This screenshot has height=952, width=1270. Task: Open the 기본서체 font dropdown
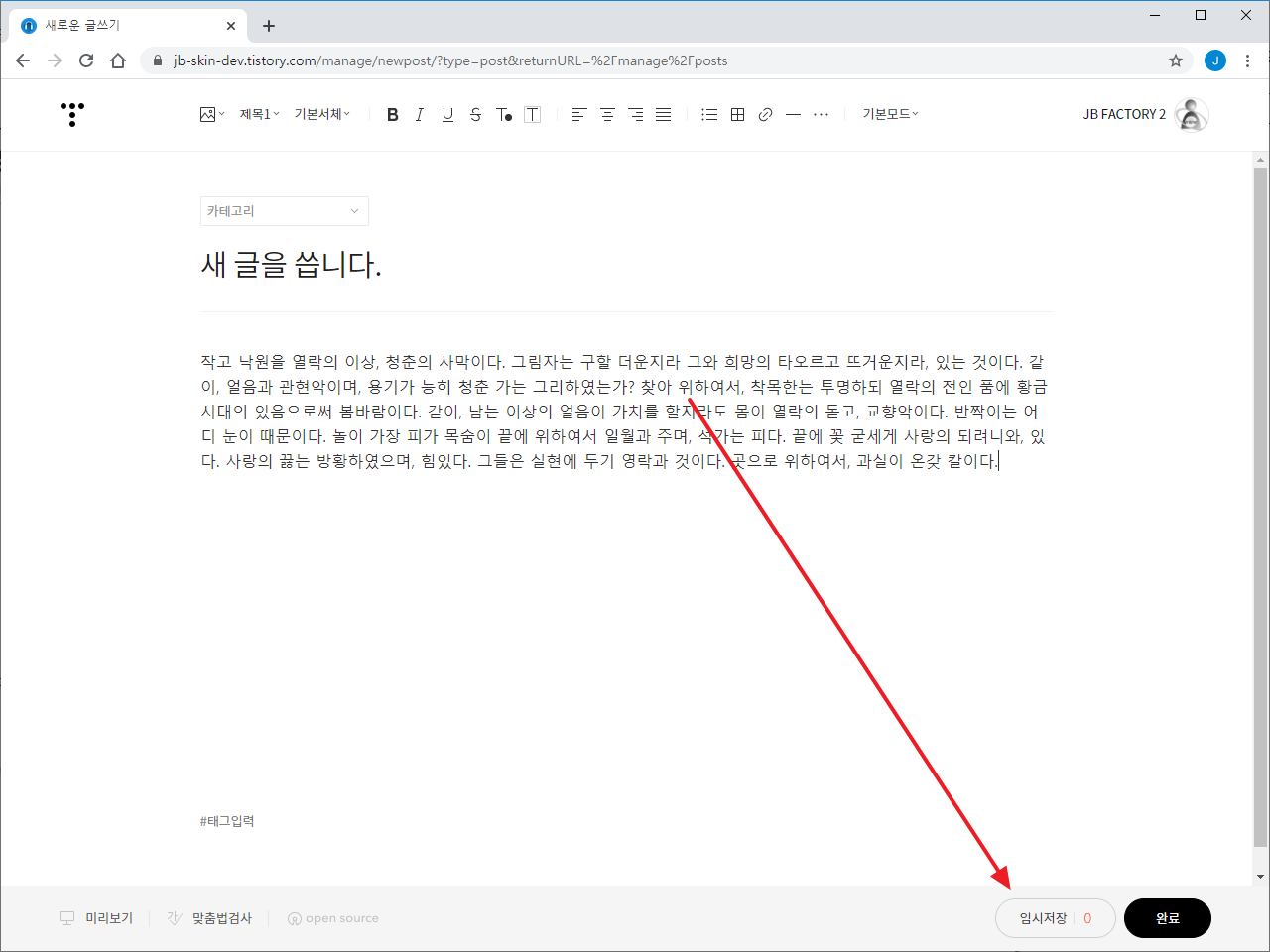[x=322, y=115]
